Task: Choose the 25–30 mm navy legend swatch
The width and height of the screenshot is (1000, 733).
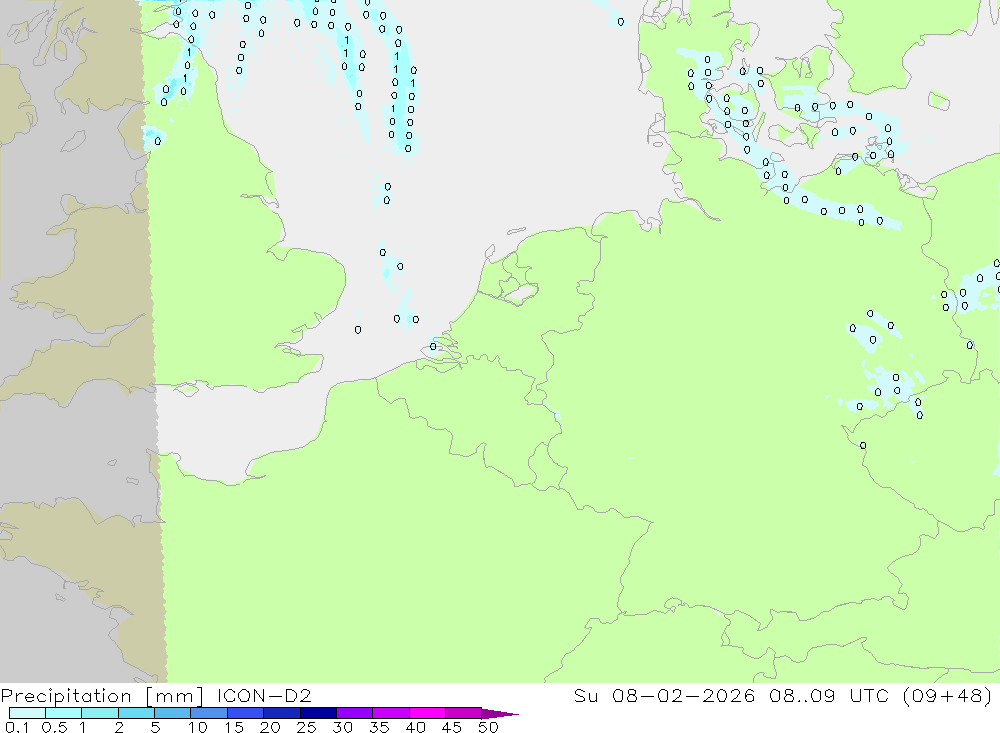Action: 318,713
